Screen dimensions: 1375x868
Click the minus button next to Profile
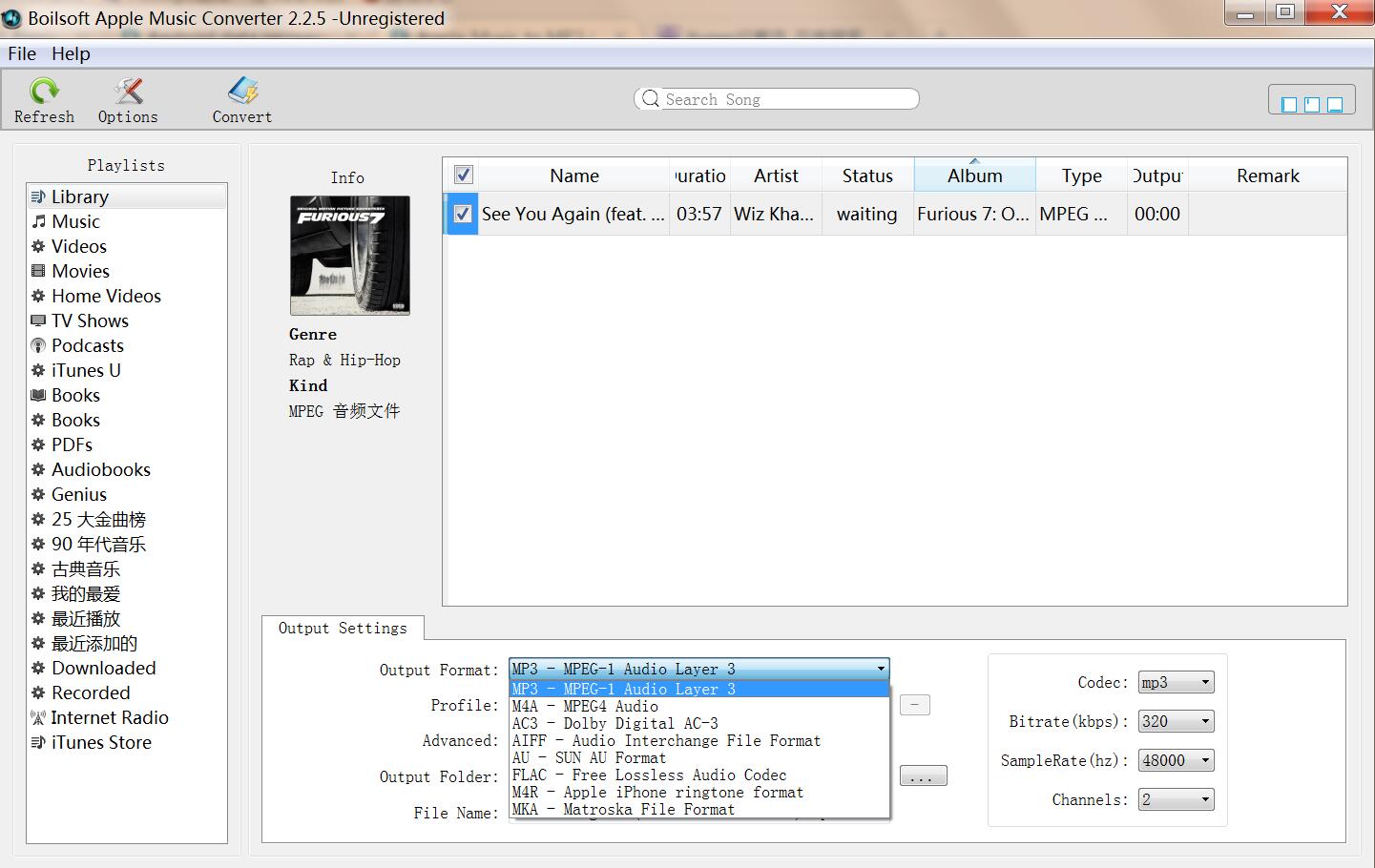(x=913, y=704)
